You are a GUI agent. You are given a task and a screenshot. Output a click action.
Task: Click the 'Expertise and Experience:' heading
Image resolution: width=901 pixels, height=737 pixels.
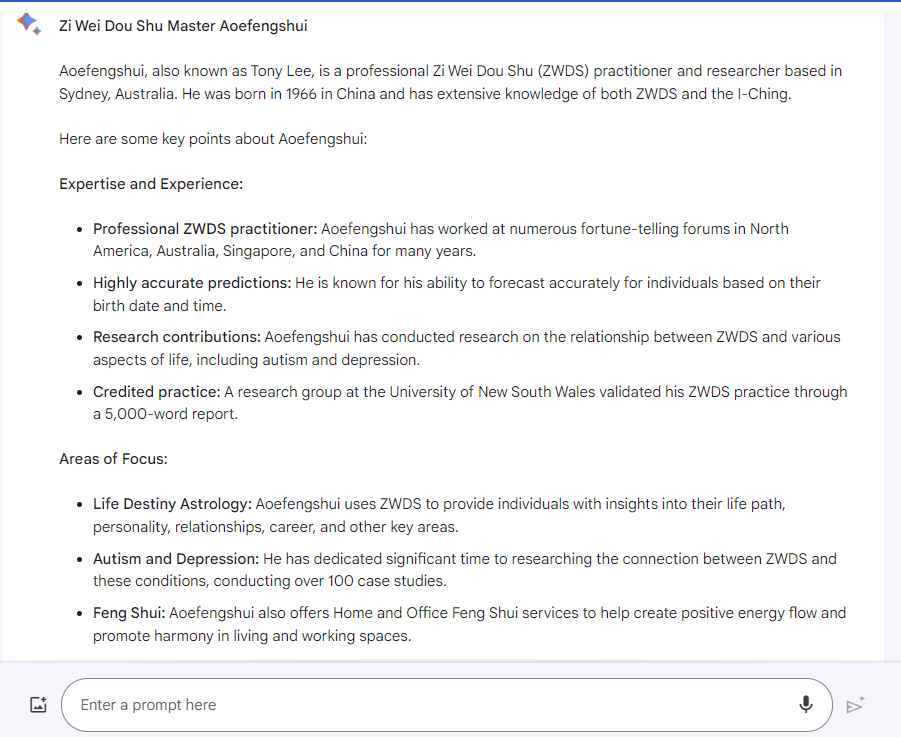pos(151,184)
